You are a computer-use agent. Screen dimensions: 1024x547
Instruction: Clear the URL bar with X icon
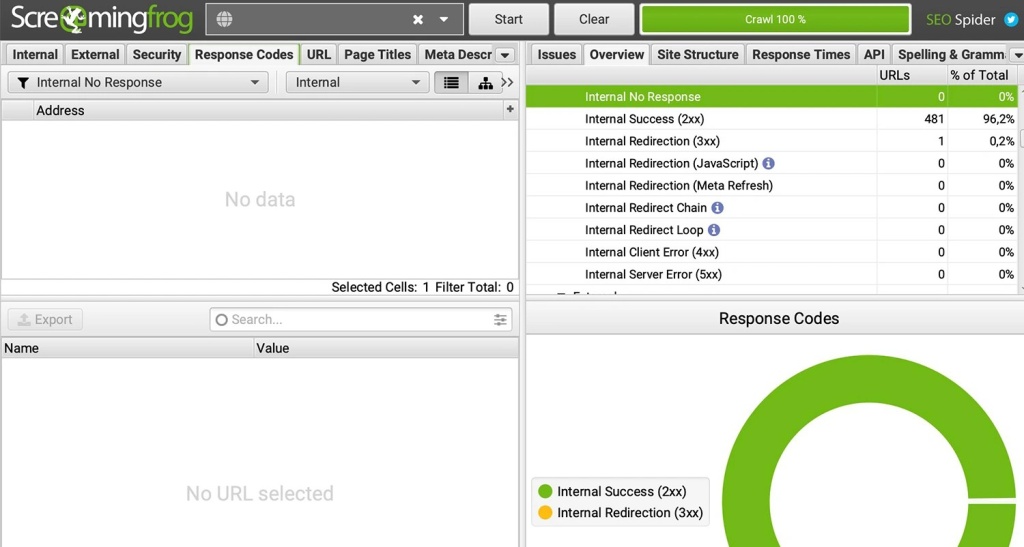click(418, 20)
